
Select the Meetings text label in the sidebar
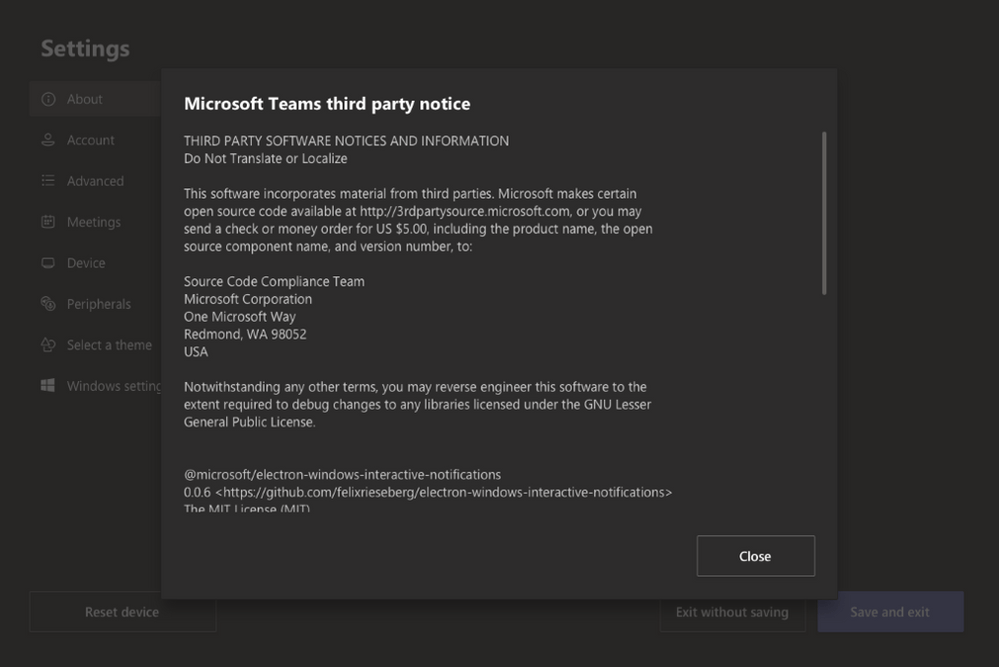(94, 222)
